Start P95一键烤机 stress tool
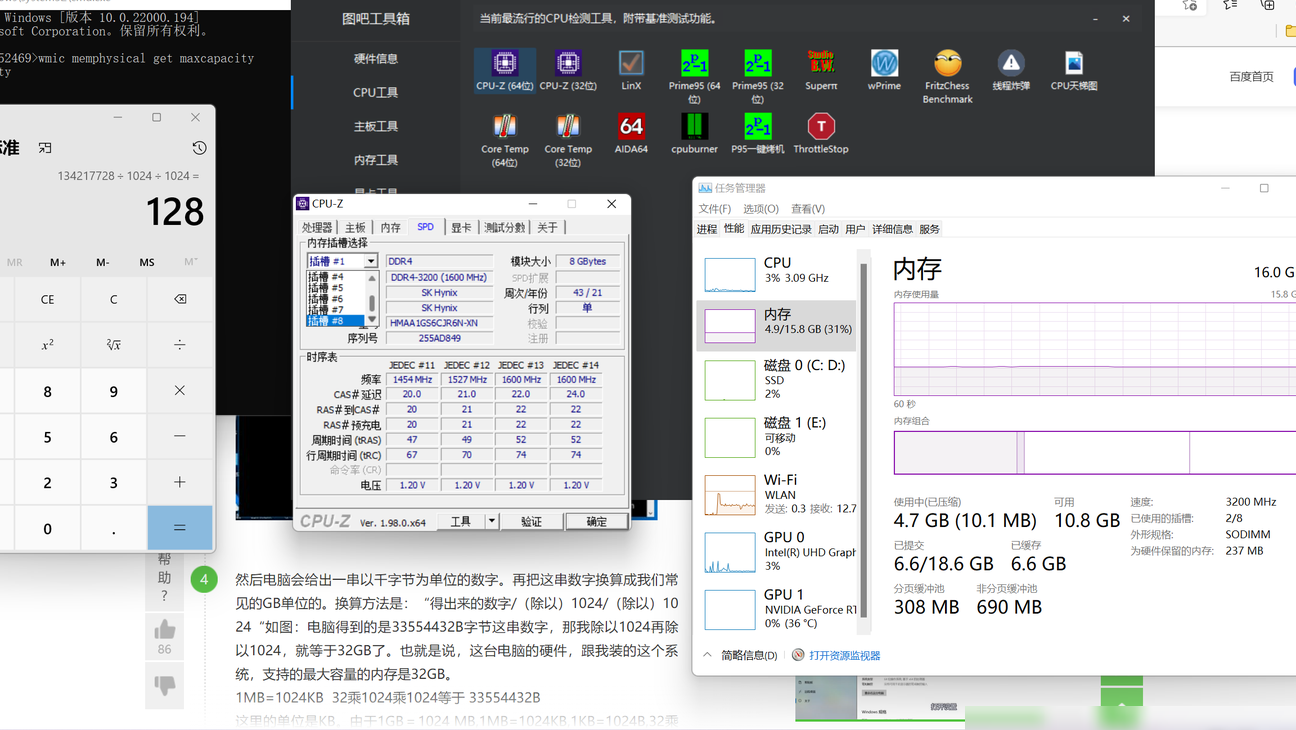This screenshot has height=730, width=1296. pos(757,133)
